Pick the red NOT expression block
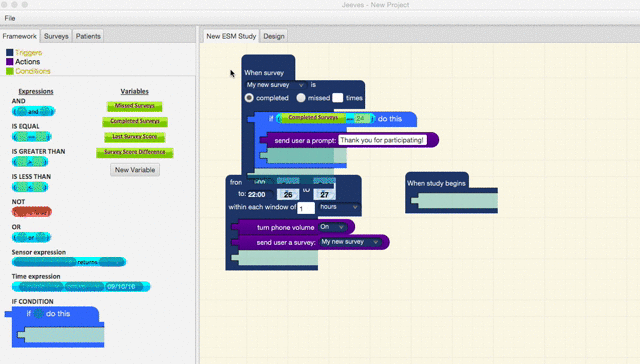This screenshot has width=640, height=364. (32, 212)
